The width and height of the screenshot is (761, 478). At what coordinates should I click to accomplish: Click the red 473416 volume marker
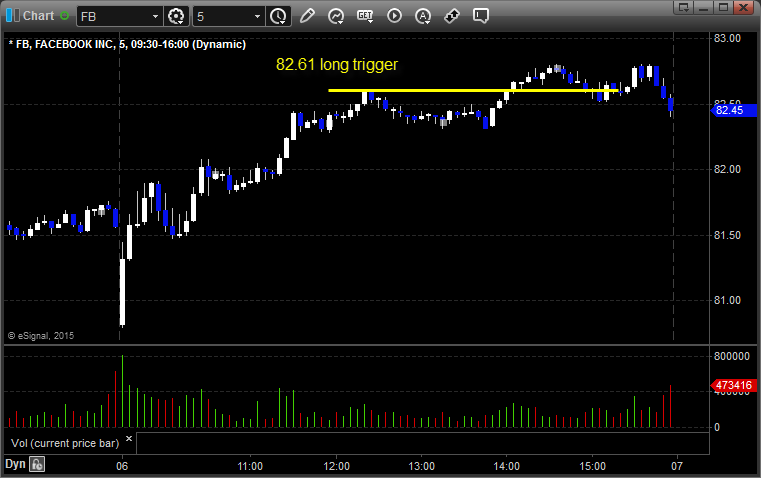pyautogui.click(x=734, y=385)
